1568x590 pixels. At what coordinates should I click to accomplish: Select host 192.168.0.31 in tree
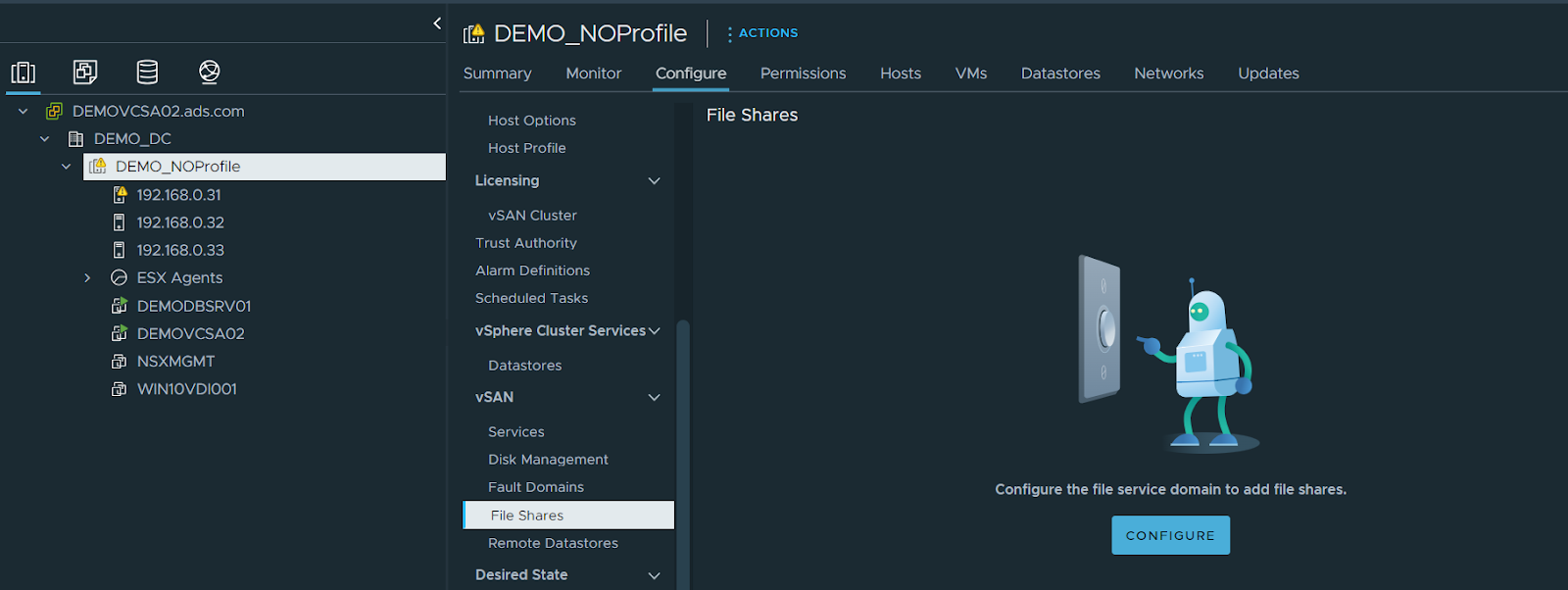point(178,194)
